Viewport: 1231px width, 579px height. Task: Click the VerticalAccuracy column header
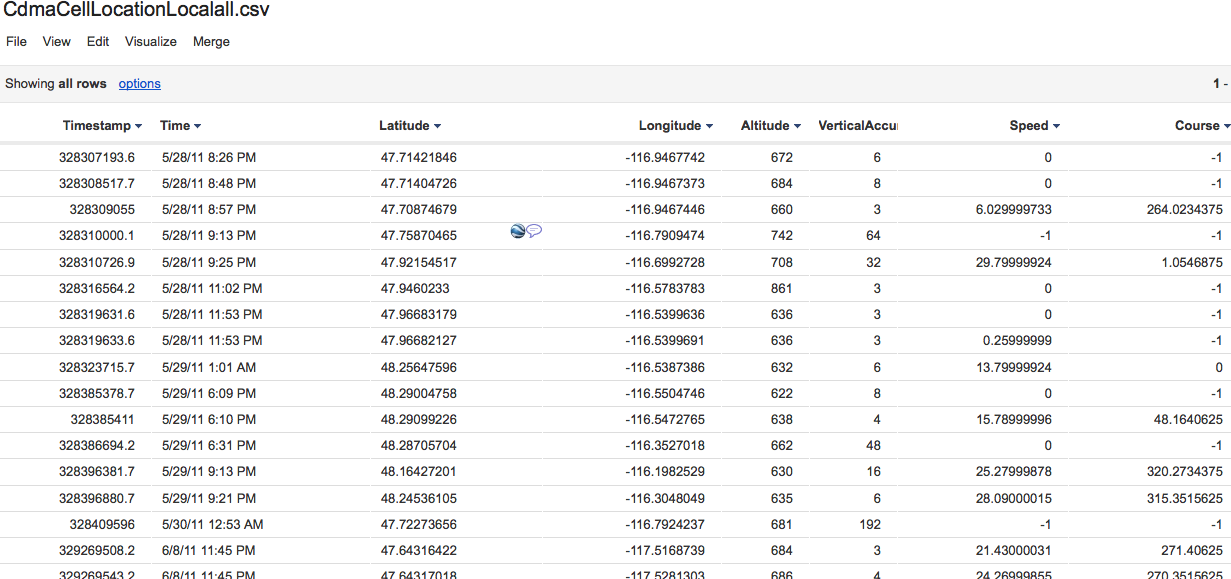[857, 126]
